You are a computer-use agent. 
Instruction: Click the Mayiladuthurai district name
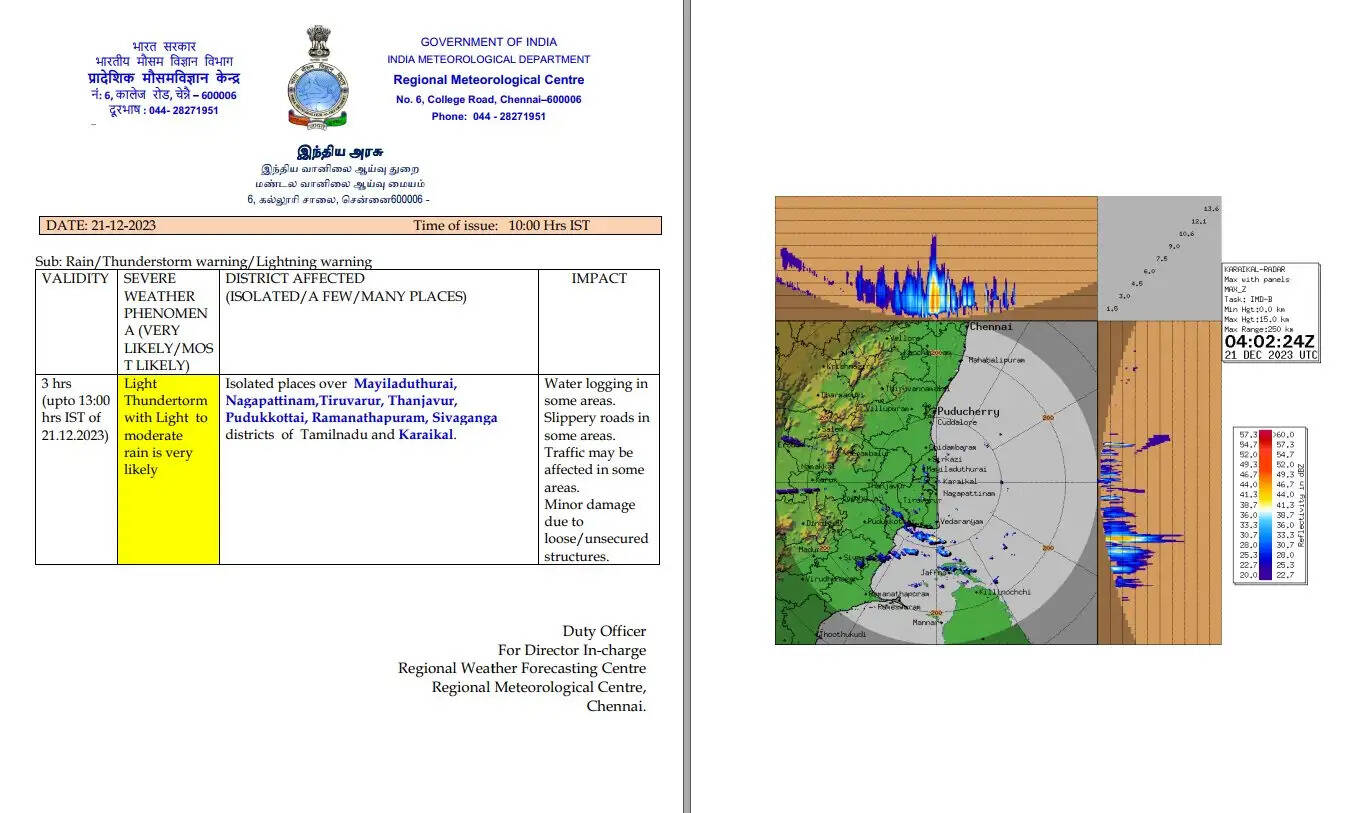coord(405,384)
